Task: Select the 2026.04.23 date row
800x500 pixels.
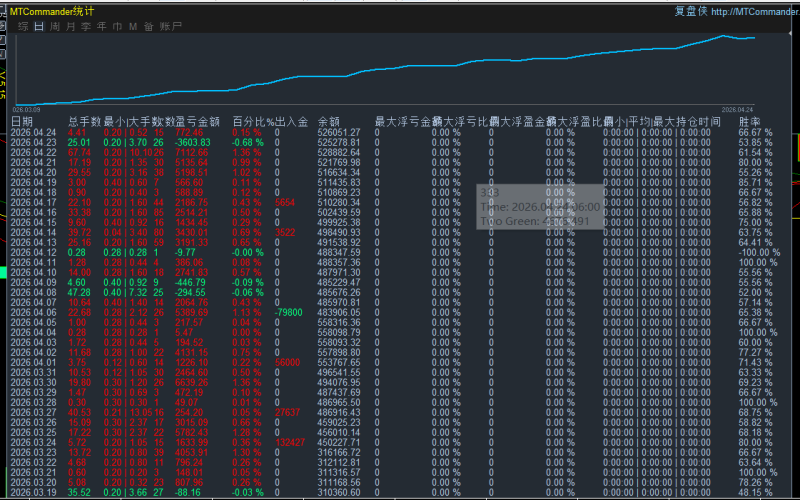Action: click(x=33, y=142)
